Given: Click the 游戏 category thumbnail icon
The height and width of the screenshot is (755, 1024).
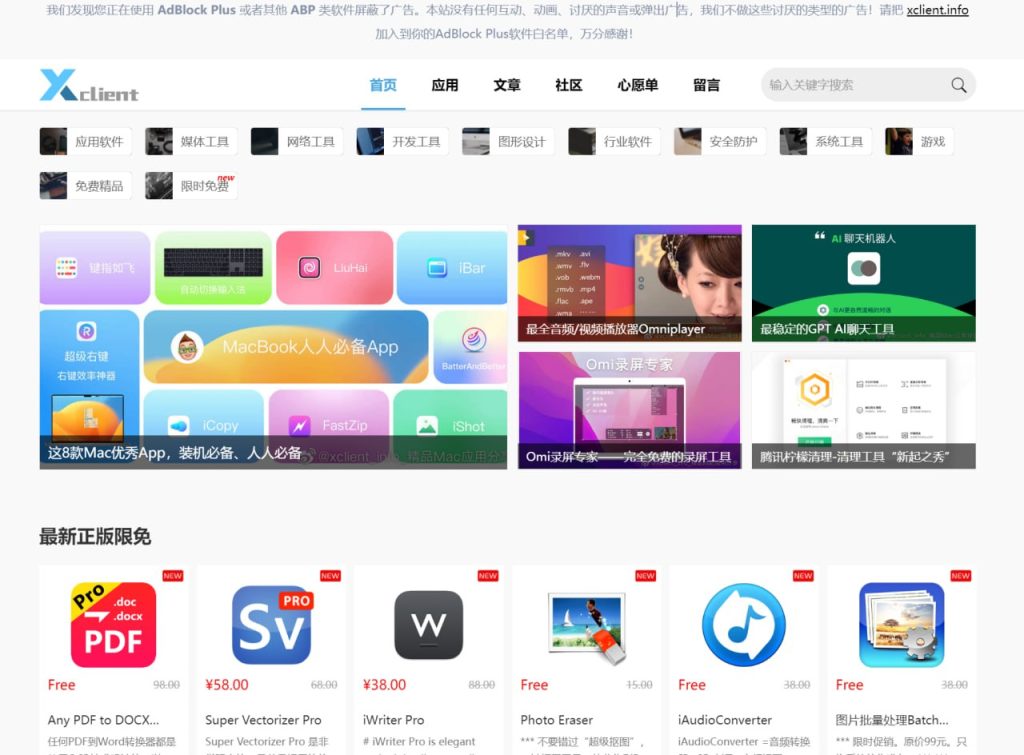Looking at the screenshot, I should tap(899, 141).
